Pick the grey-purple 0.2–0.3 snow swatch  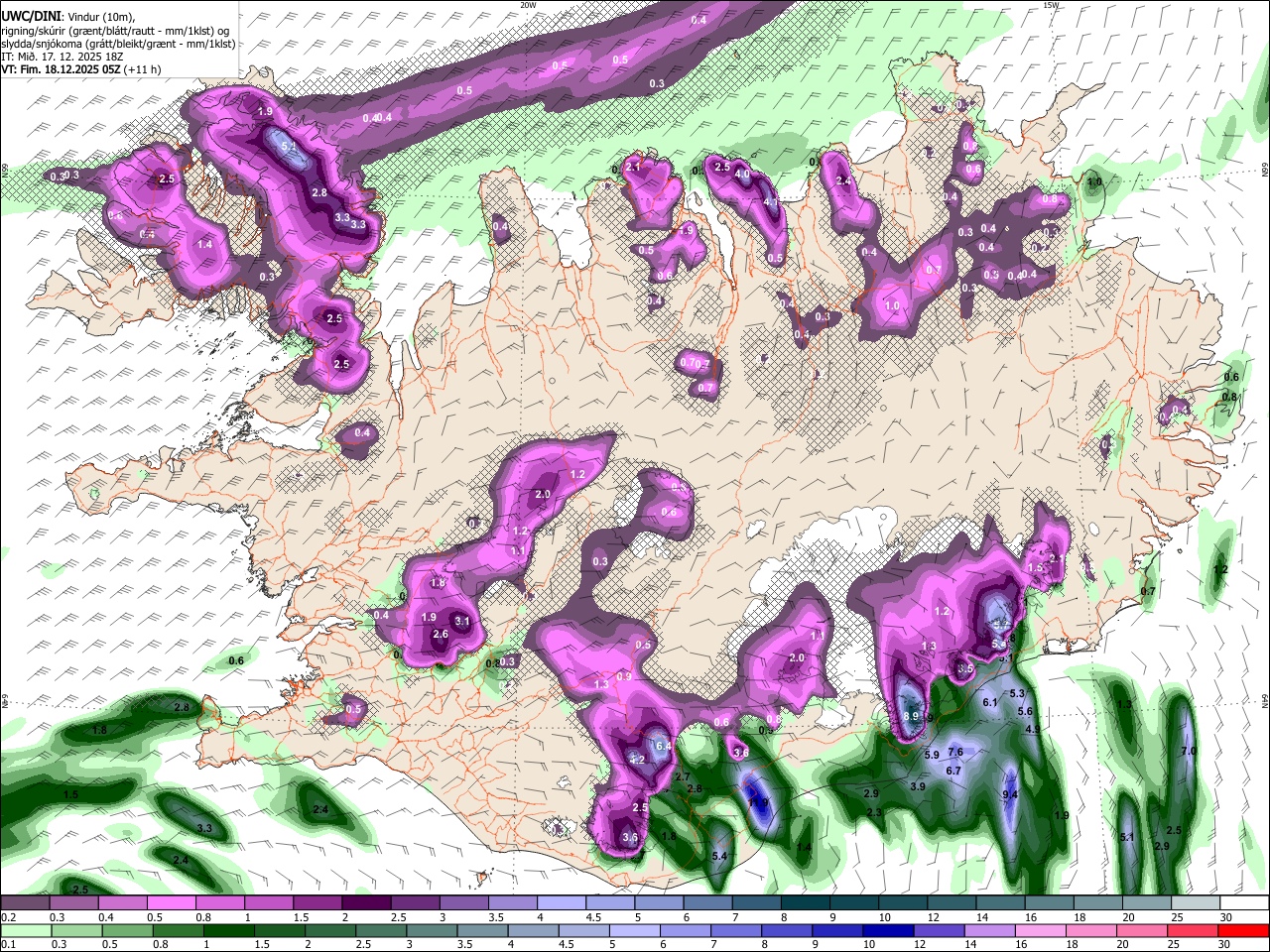click(25, 903)
